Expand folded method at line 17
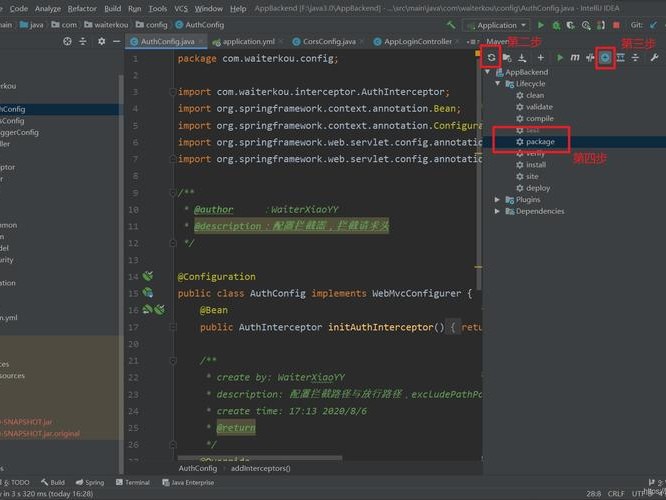 coord(172,327)
